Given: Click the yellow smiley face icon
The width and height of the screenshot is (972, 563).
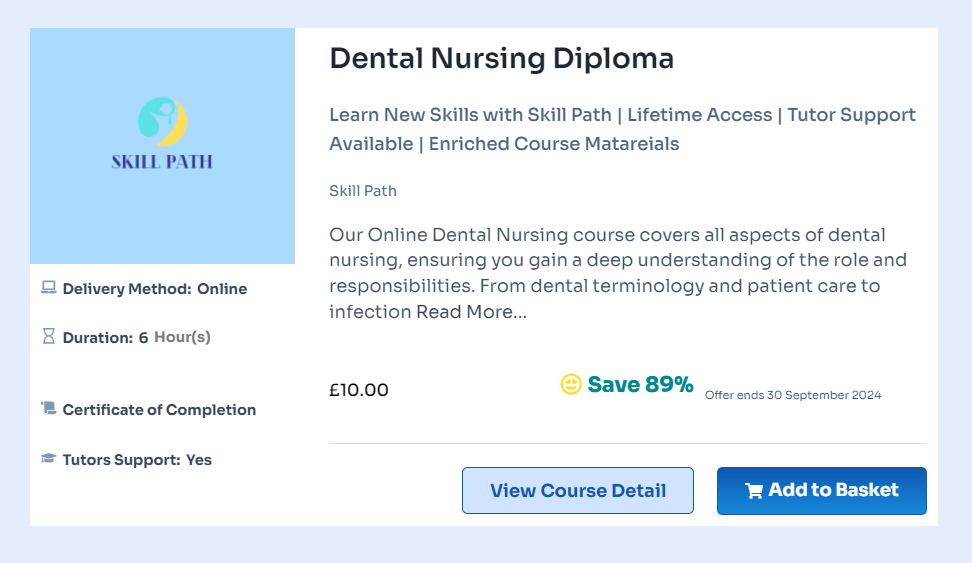Looking at the screenshot, I should click(x=571, y=385).
